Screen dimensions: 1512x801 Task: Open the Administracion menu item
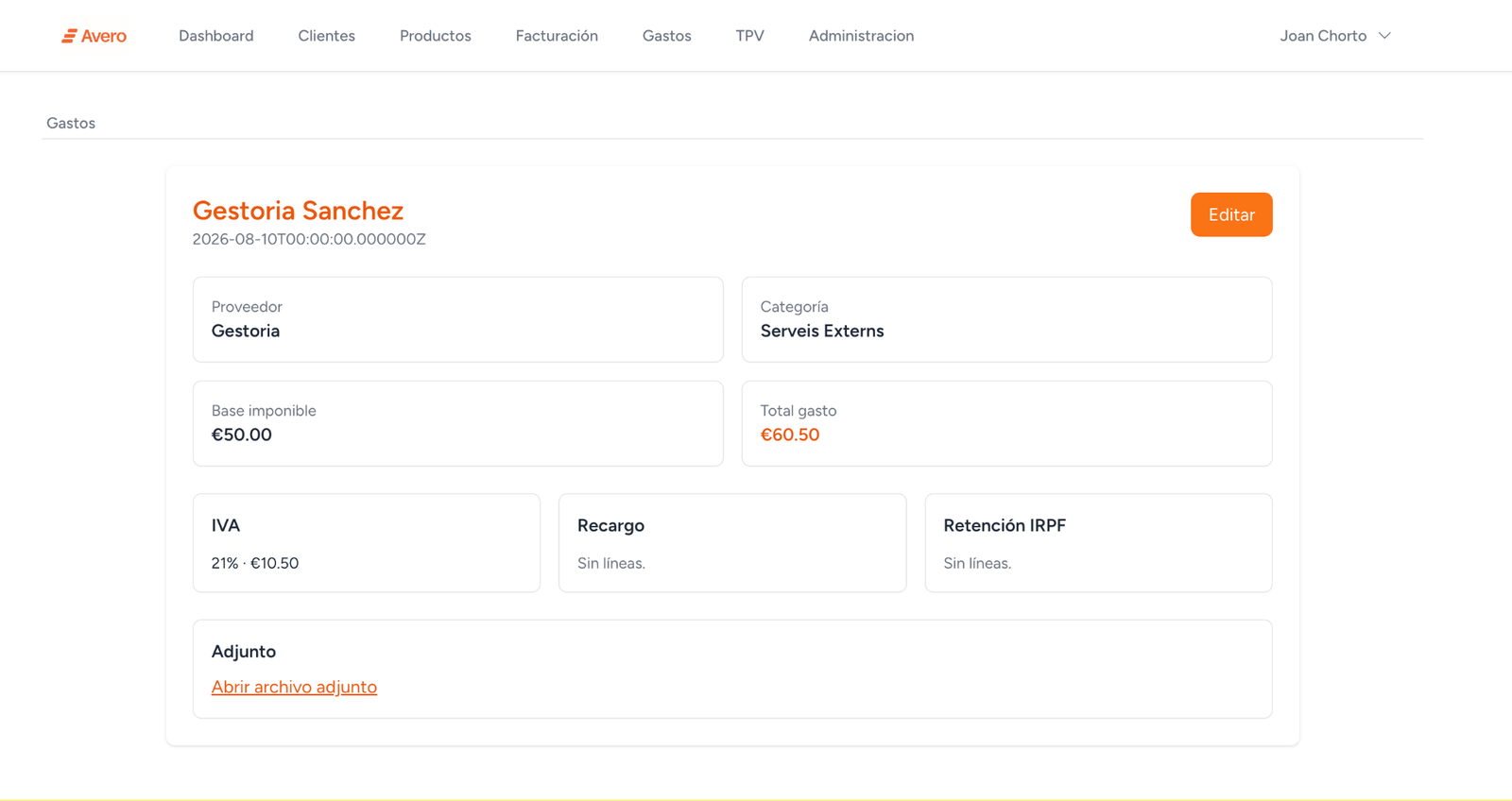(861, 36)
